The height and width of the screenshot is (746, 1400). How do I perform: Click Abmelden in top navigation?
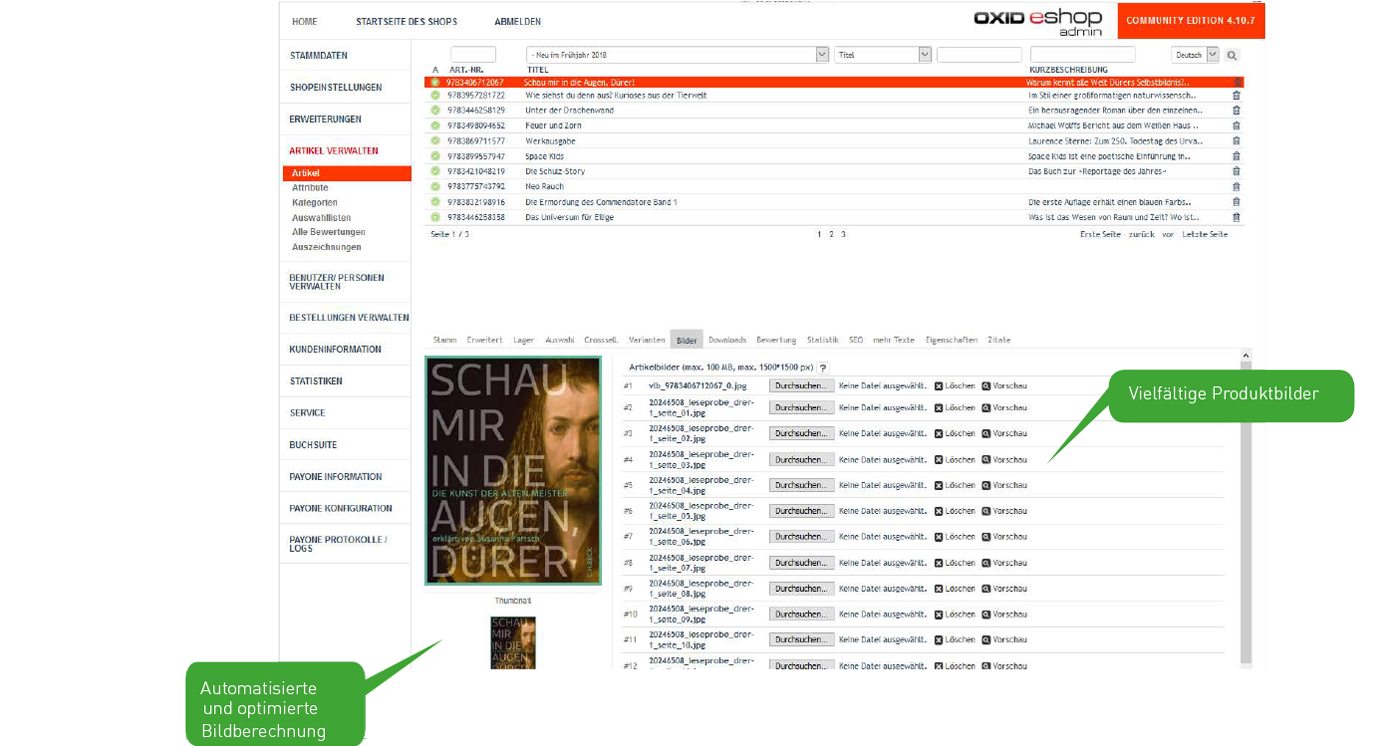(x=518, y=22)
